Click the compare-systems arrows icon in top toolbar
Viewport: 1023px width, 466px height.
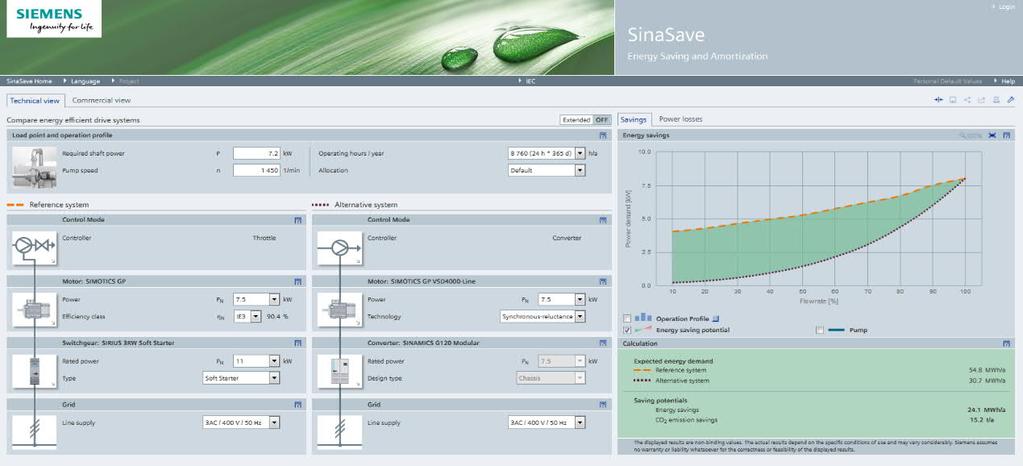tap(938, 100)
